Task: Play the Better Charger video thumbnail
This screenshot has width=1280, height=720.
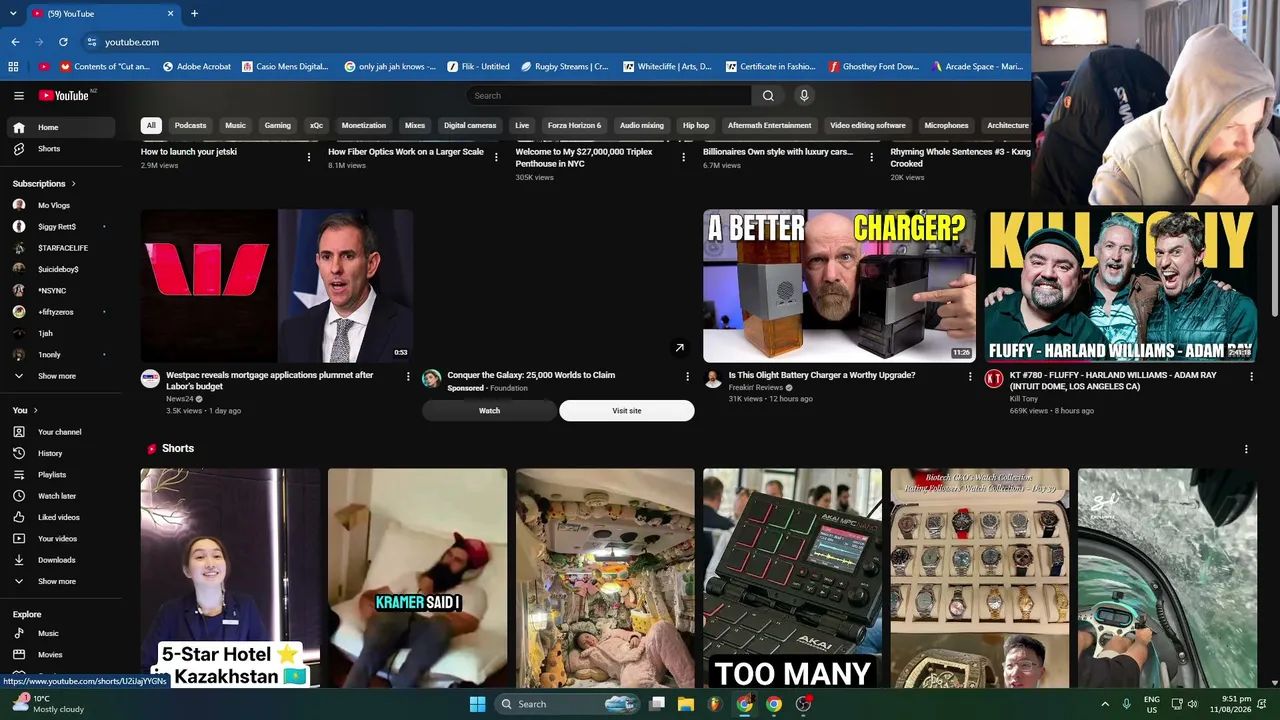Action: click(839, 286)
